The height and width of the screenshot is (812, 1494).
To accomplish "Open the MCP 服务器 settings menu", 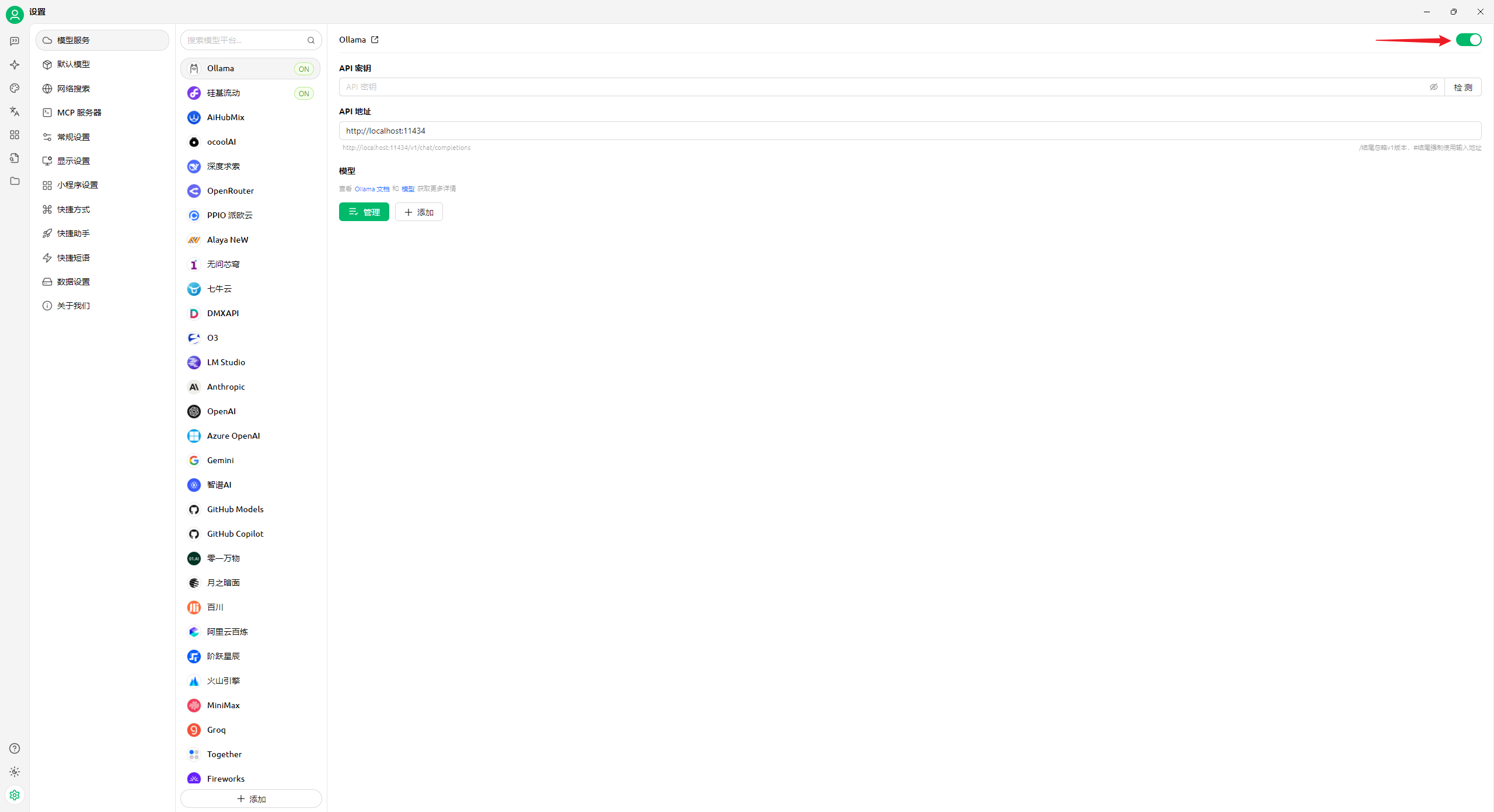I will 79,113.
